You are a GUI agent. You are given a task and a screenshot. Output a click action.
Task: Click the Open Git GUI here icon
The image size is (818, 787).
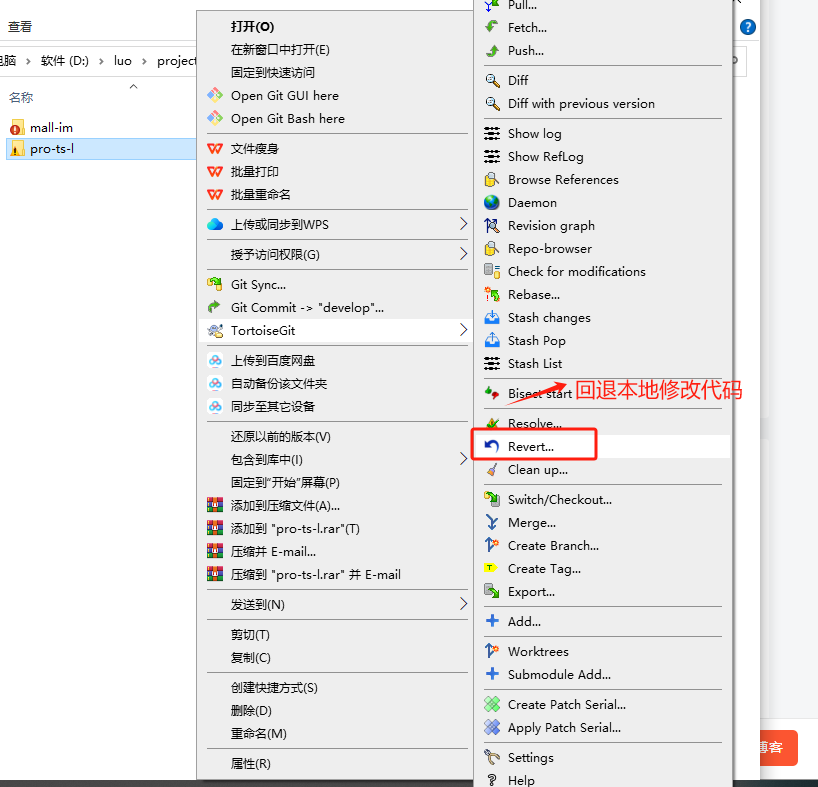[214, 95]
